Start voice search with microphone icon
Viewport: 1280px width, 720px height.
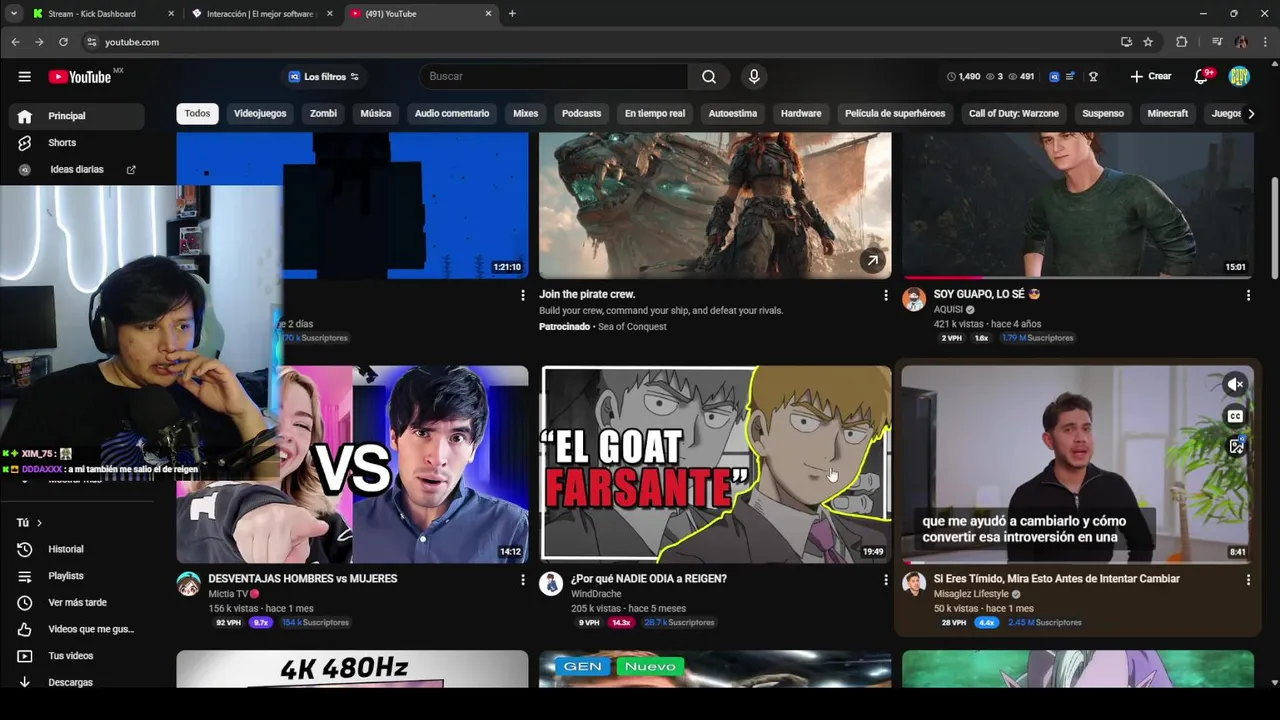754,76
